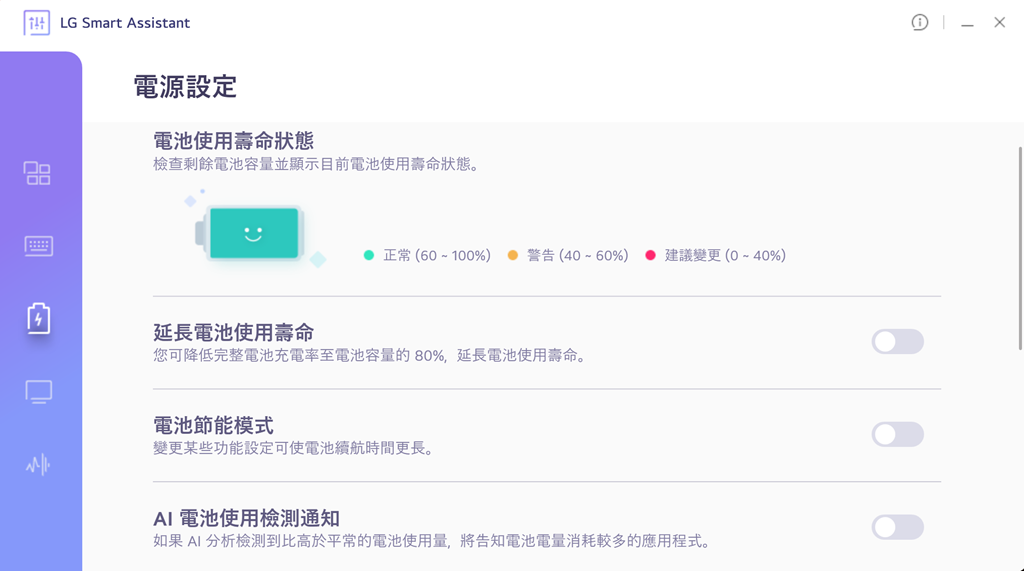The height and width of the screenshot is (571, 1024).
Task: Minimize the LG Smart Assistant window
Action: [x=967, y=23]
